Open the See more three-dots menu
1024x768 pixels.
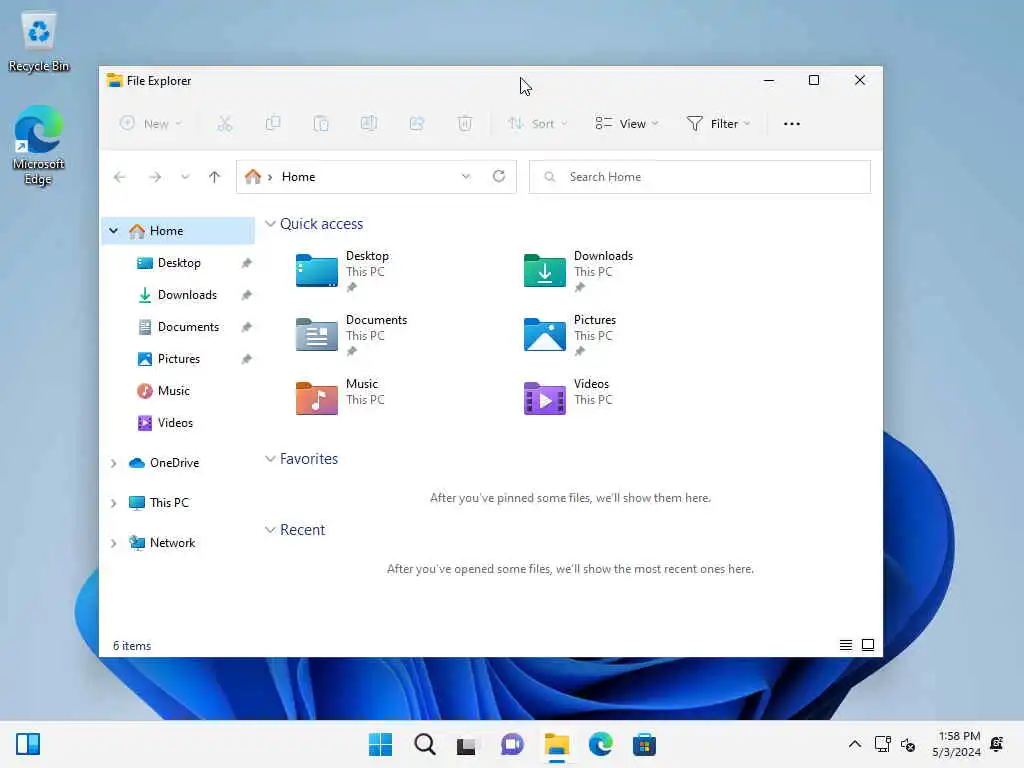coord(792,123)
